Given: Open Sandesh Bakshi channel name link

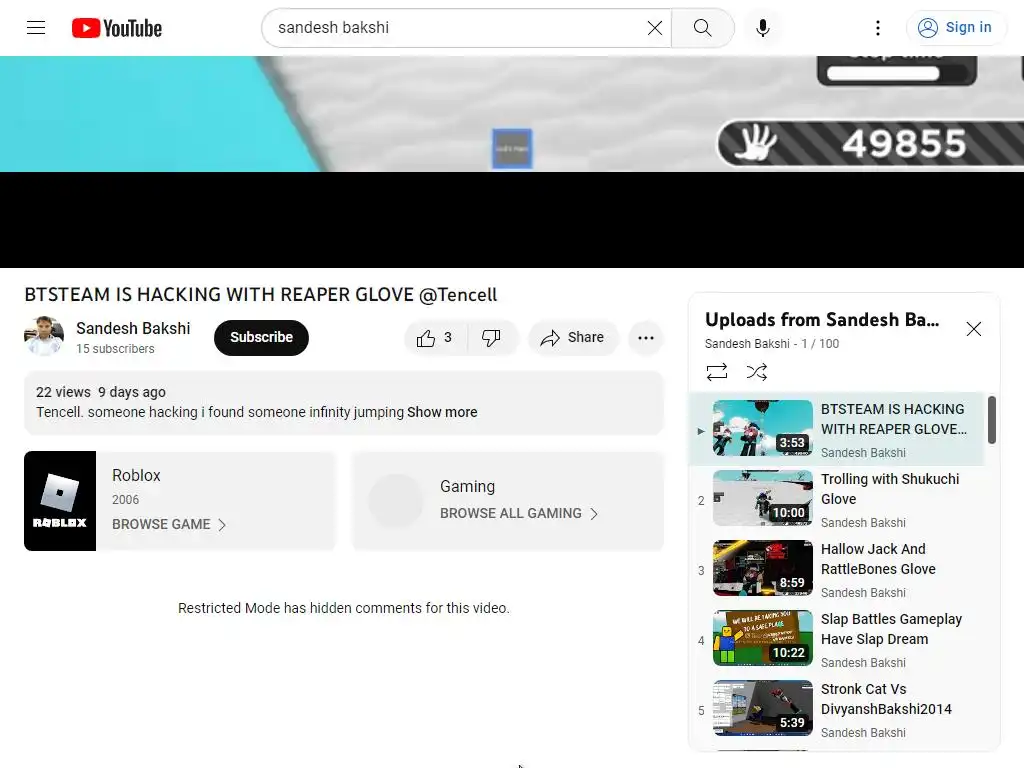Looking at the screenshot, I should pos(133,328).
